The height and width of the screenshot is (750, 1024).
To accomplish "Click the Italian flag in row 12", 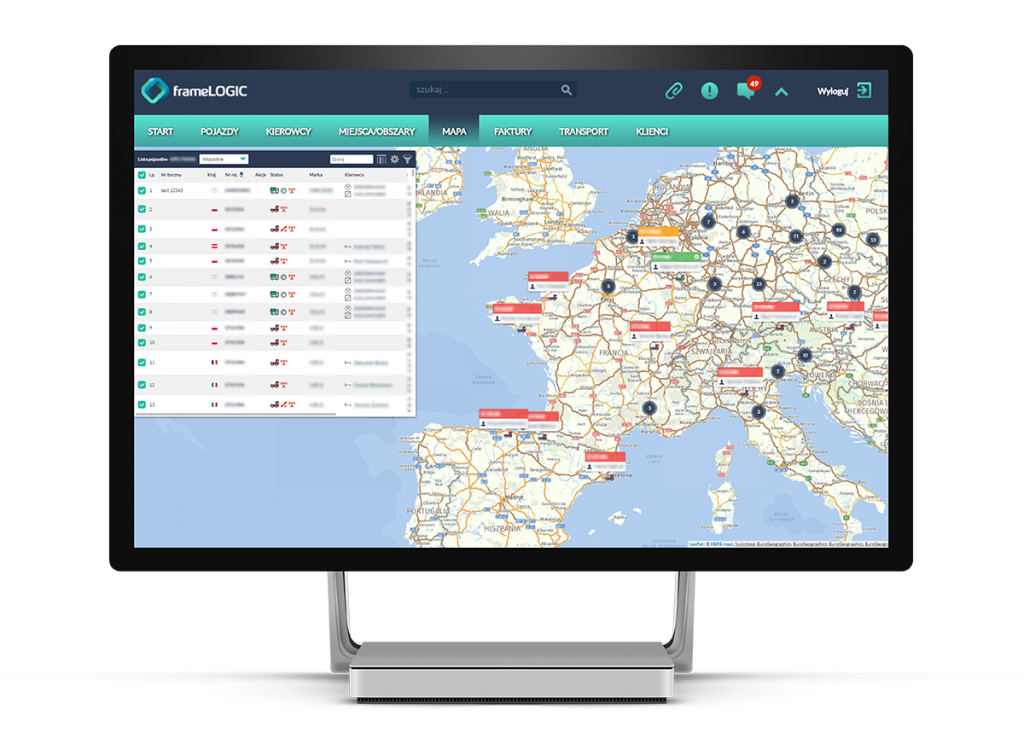I will pyautogui.click(x=214, y=385).
